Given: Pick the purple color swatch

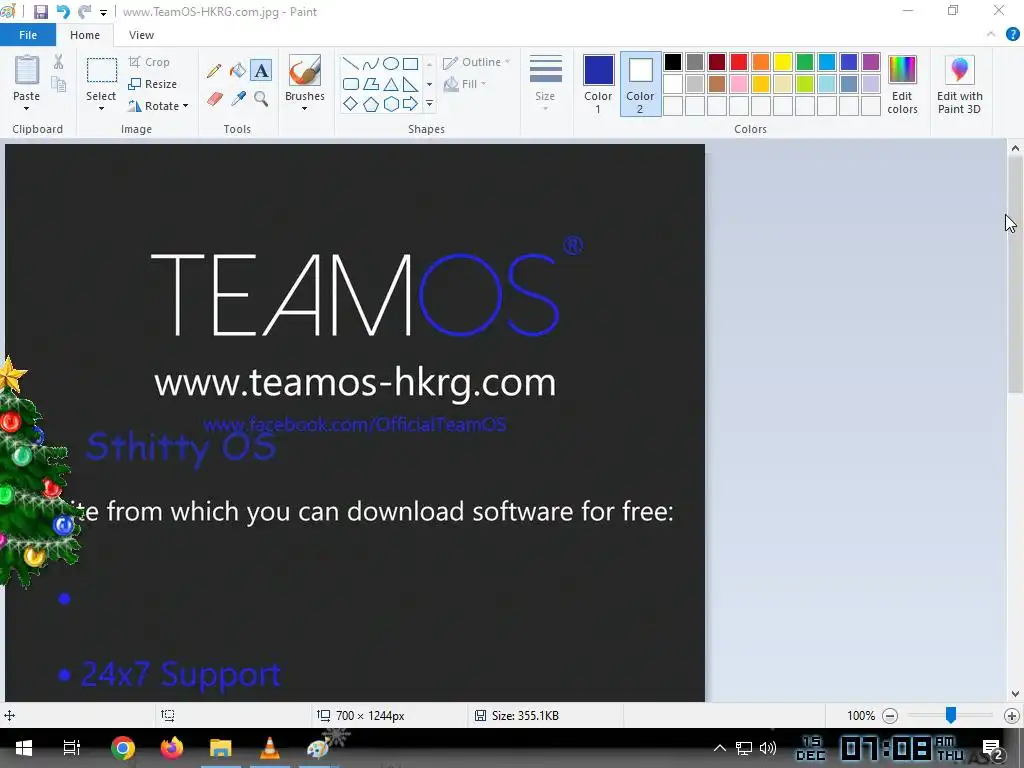Looking at the screenshot, I should 871,62.
